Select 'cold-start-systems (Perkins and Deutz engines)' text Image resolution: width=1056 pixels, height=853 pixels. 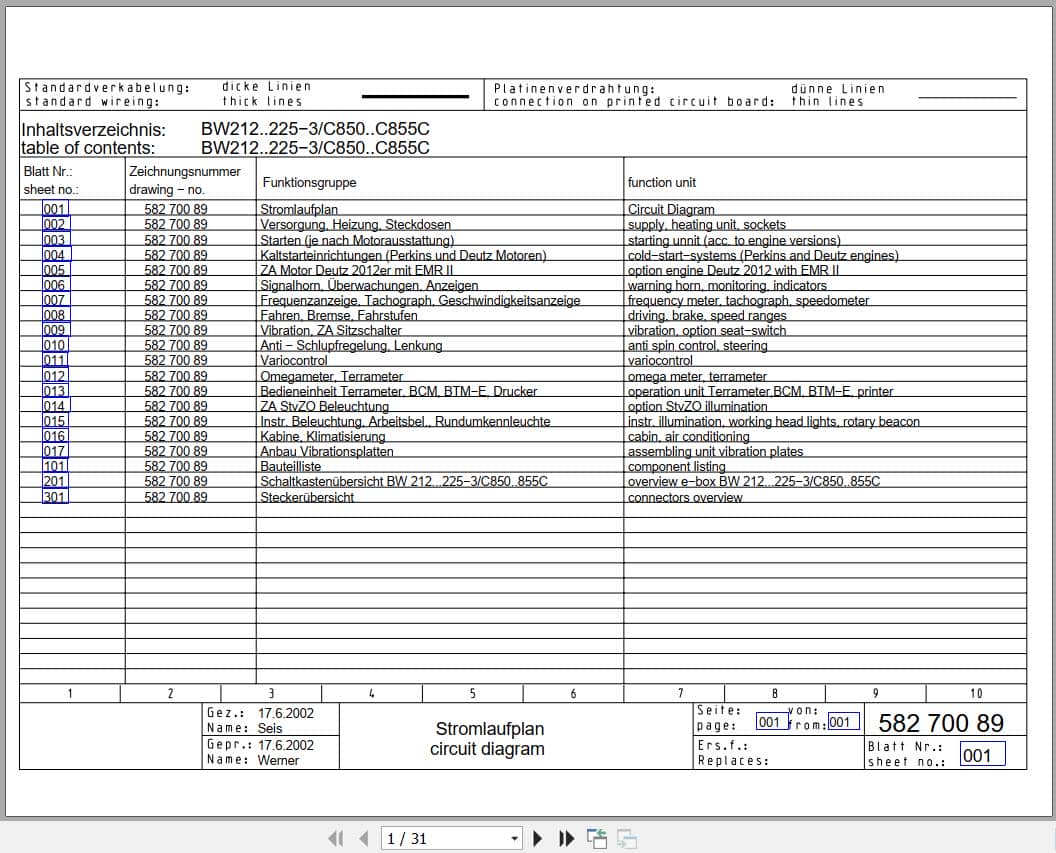click(x=763, y=255)
